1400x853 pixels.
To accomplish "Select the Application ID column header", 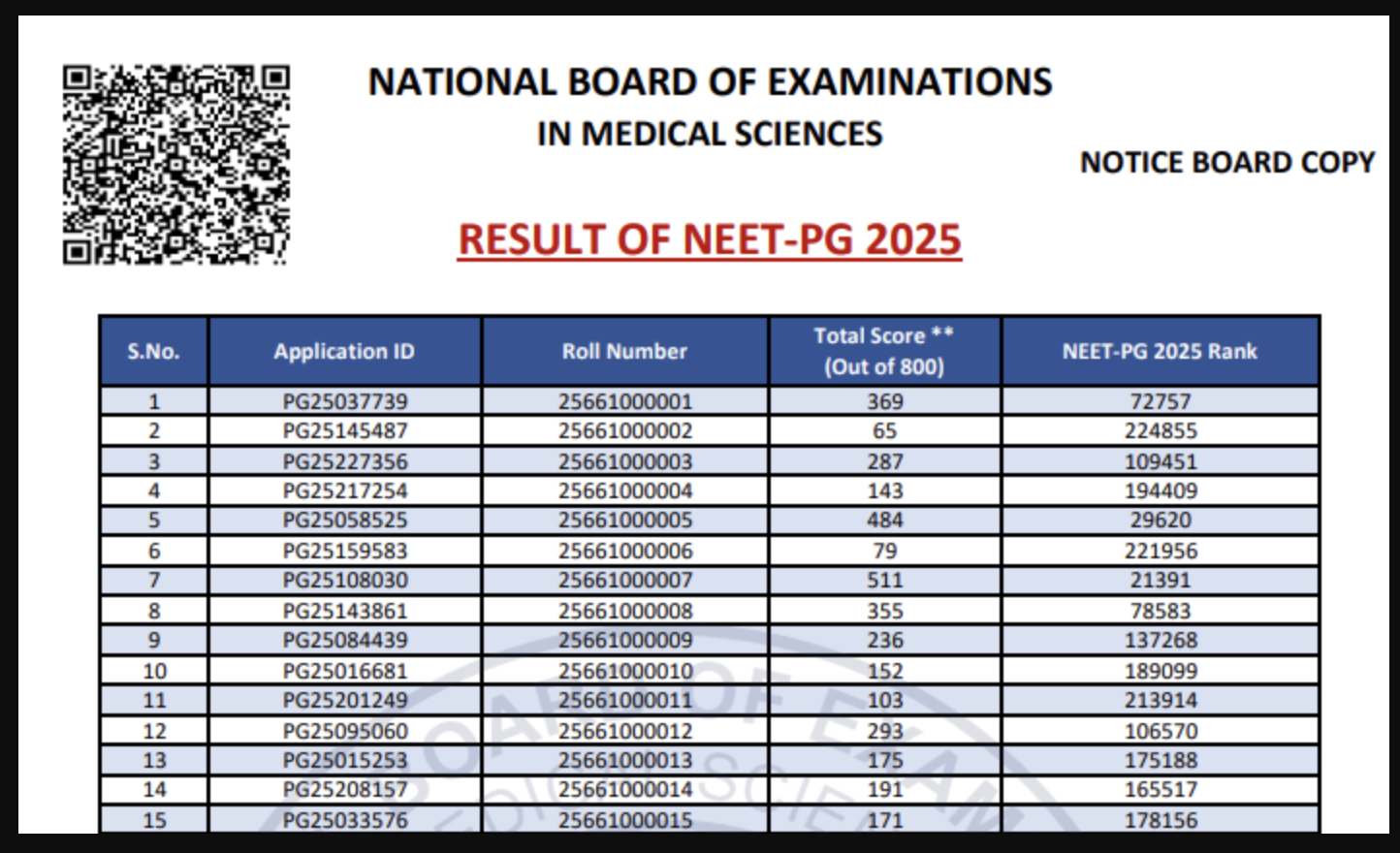I will tap(344, 351).
